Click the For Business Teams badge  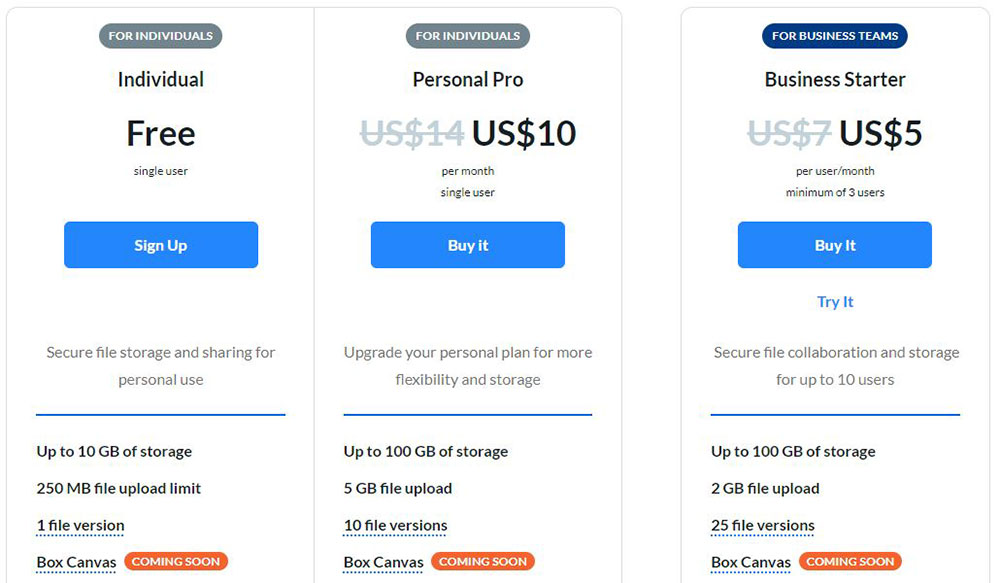pyautogui.click(x=835, y=36)
